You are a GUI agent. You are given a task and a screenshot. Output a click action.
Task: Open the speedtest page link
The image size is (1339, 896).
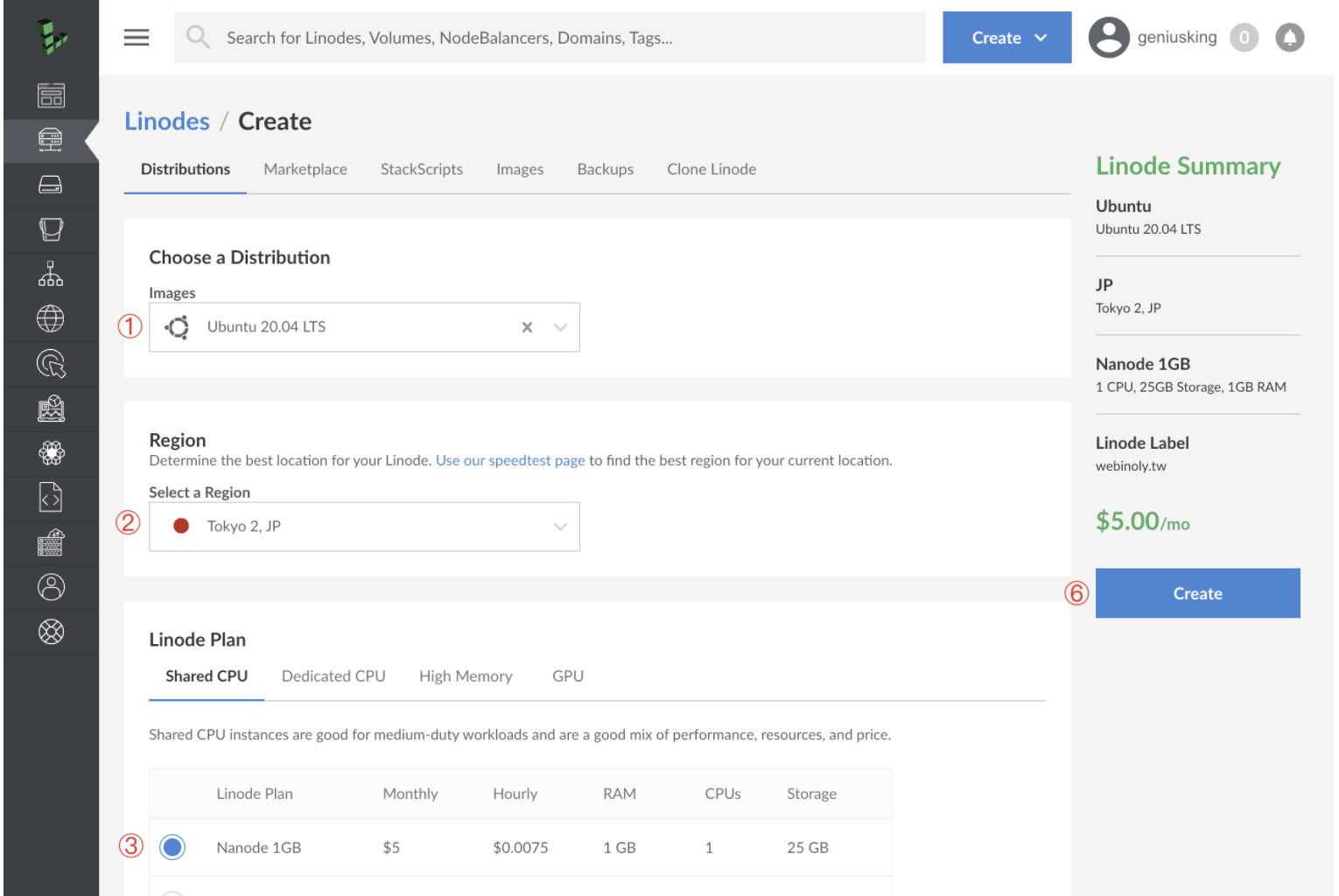point(510,461)
